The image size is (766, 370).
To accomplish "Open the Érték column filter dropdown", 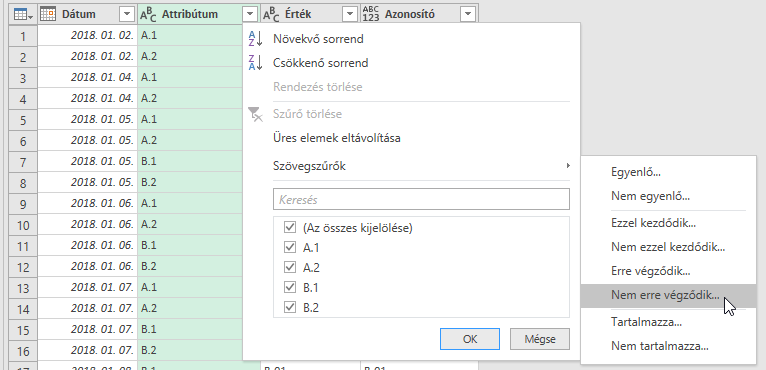I will click(349, 15).
